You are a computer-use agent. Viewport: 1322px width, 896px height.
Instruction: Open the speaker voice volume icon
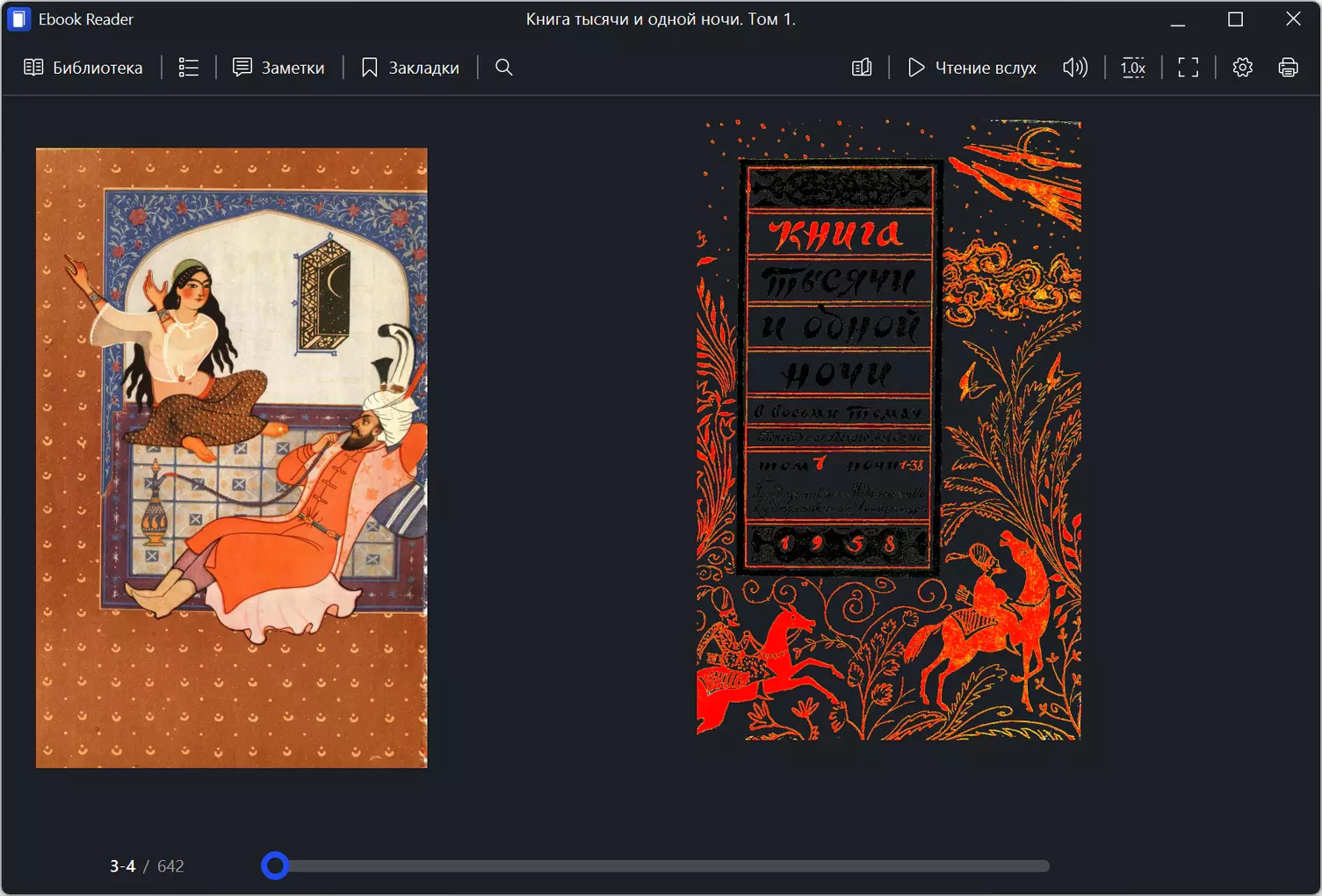point(1075,68)
